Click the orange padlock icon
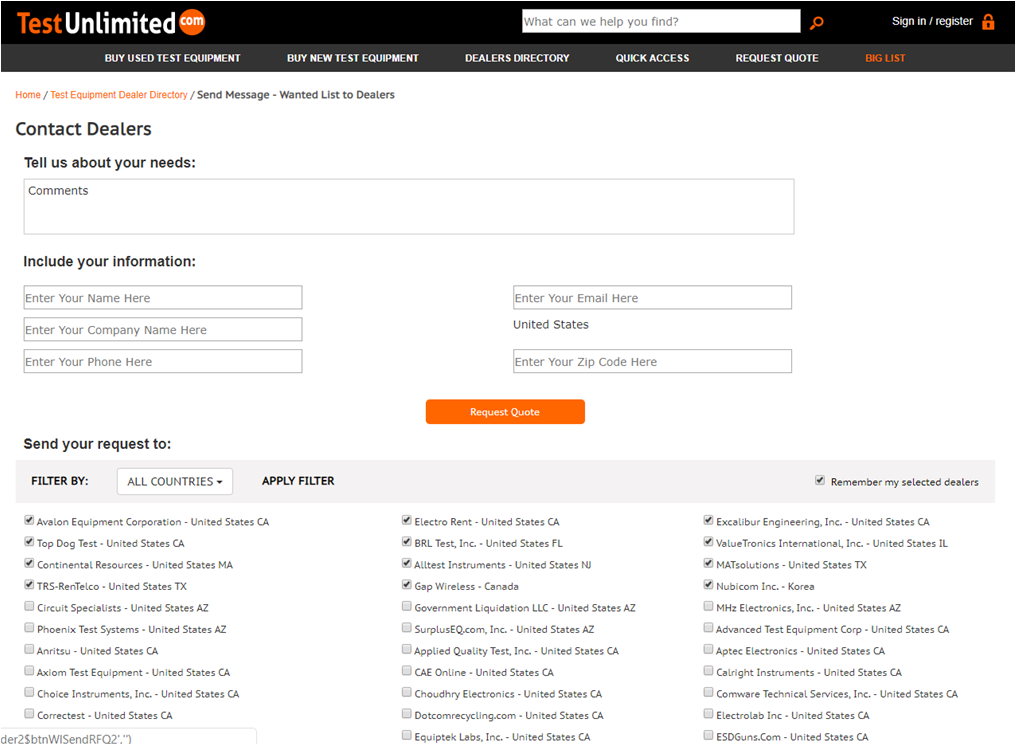The height and width of the screenshot is (745, 1016). [988, 22]
